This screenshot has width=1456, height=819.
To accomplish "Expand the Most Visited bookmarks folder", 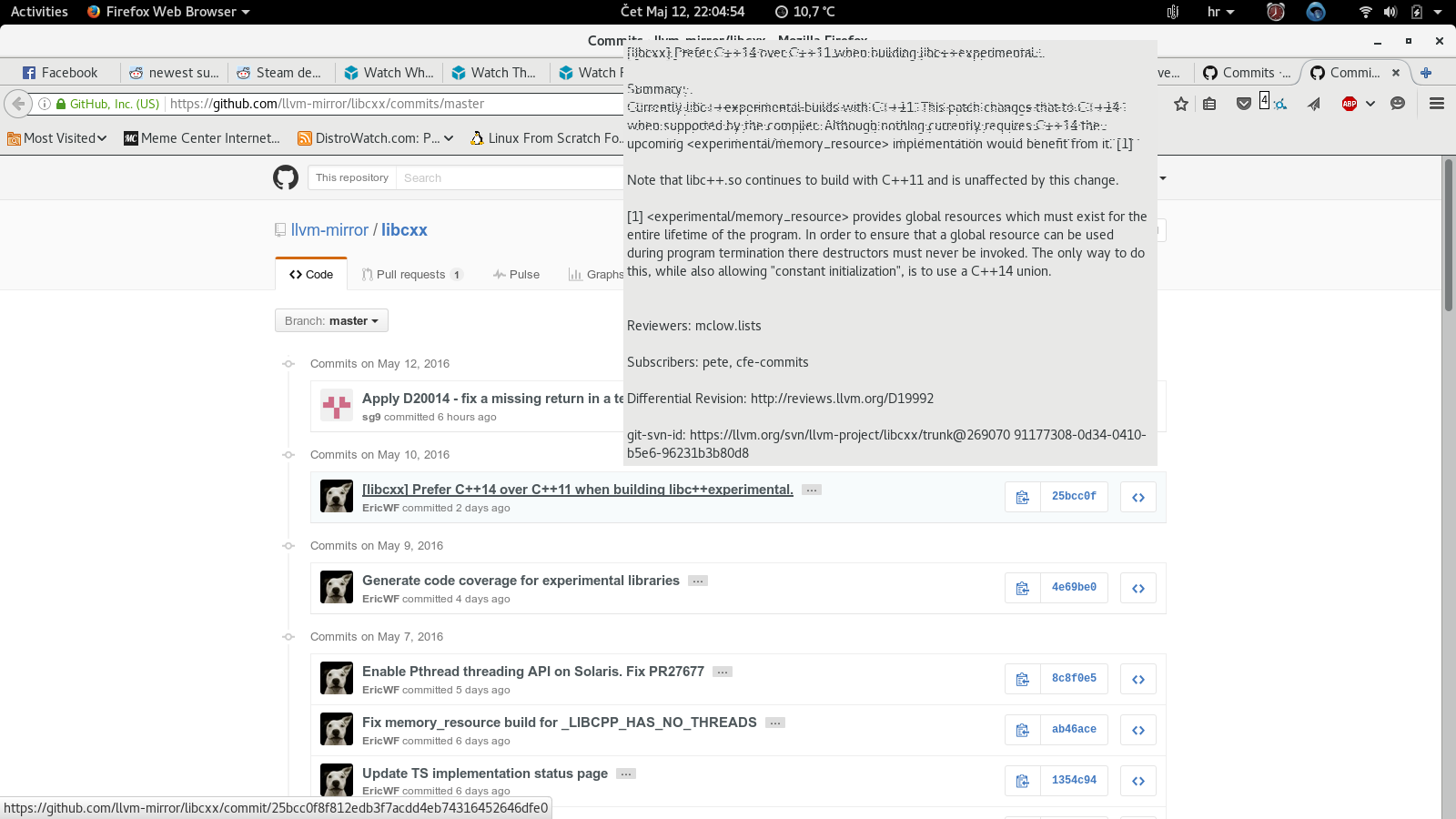I will 56,138.
